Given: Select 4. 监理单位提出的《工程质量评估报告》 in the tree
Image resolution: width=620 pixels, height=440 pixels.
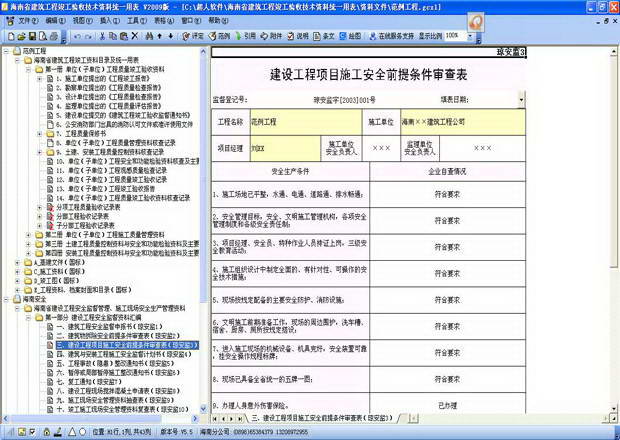Looking at the screenshot, I should pos(109,106).
